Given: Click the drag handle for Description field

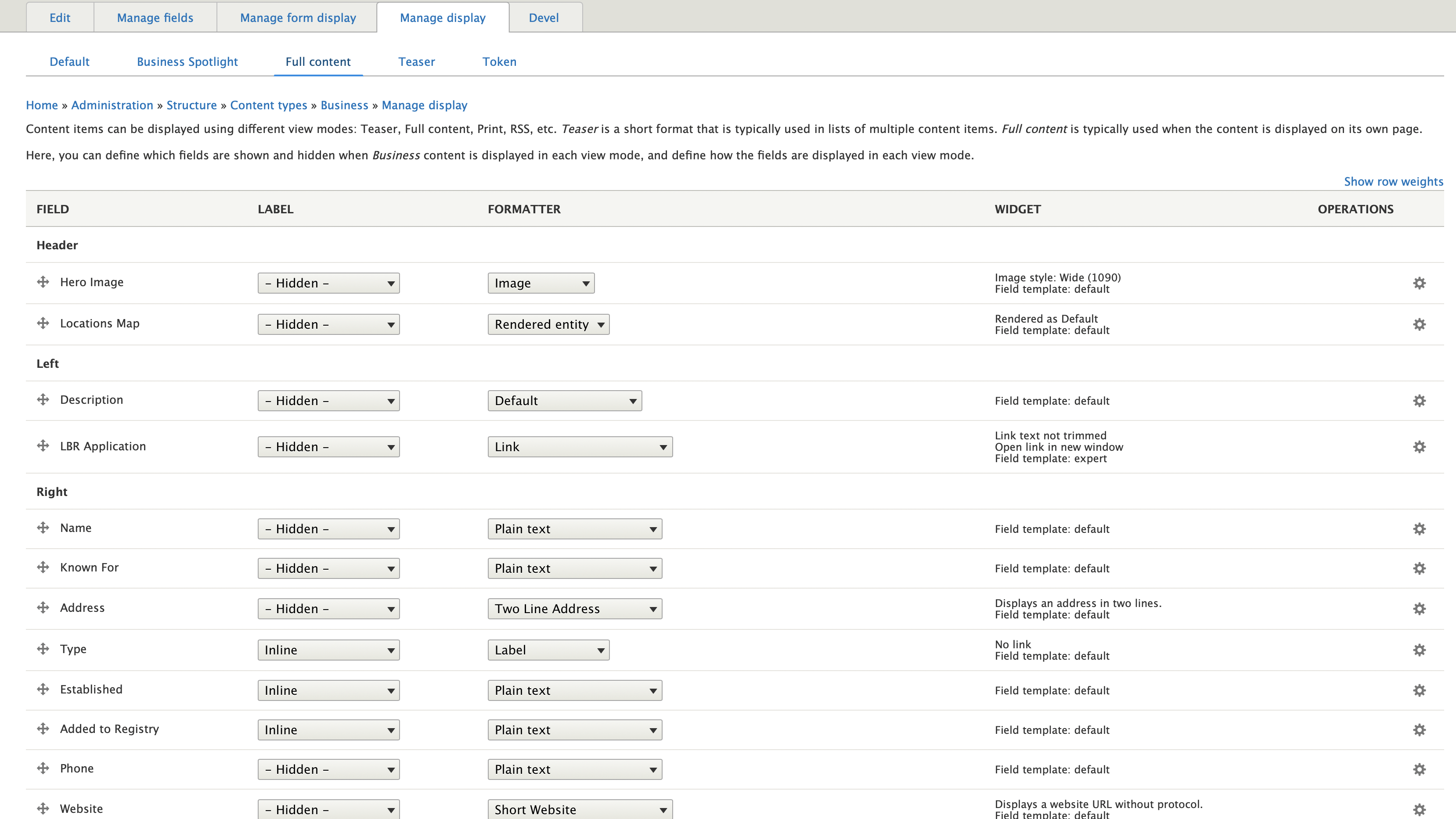Looking at the screenshot, I should (43, 400).
